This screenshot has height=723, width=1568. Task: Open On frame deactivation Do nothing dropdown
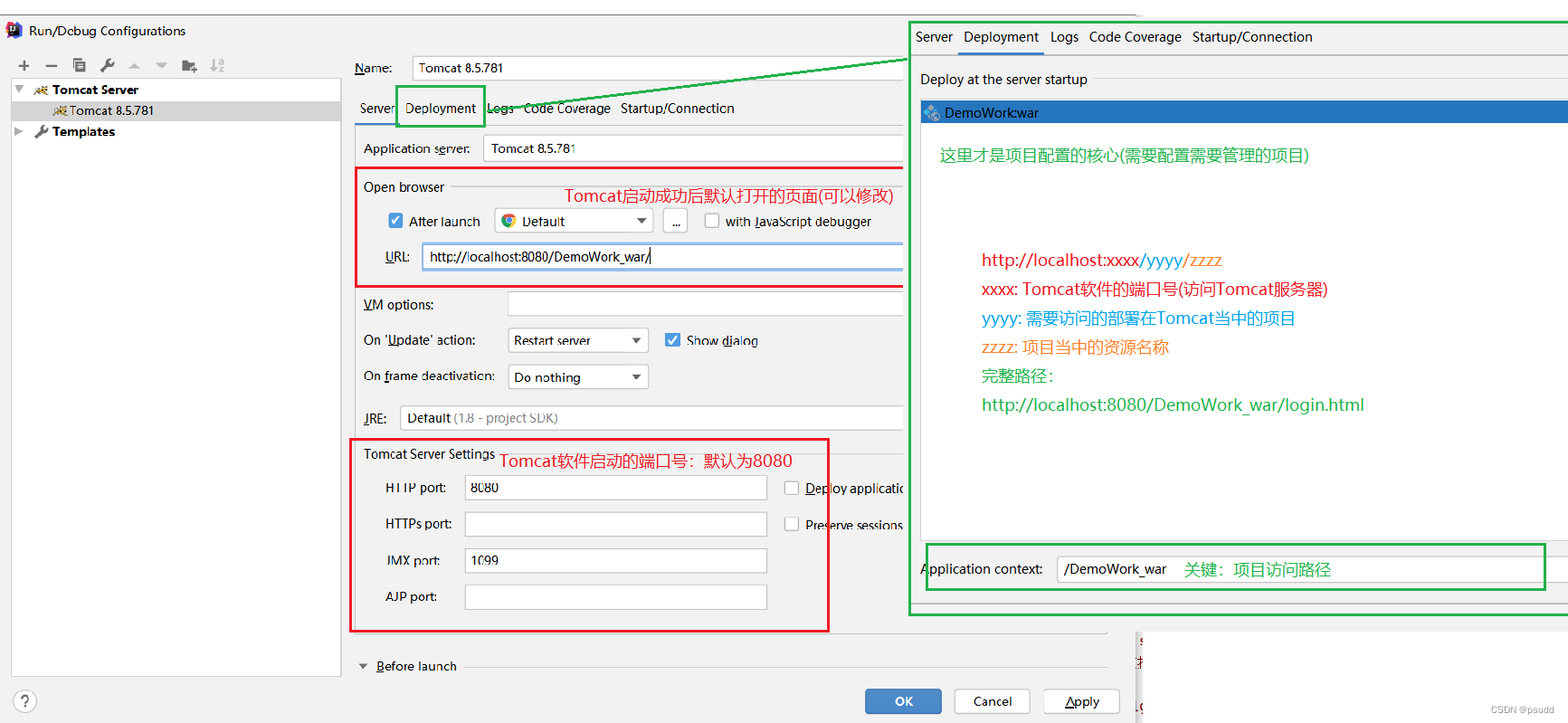coord(578,376)
